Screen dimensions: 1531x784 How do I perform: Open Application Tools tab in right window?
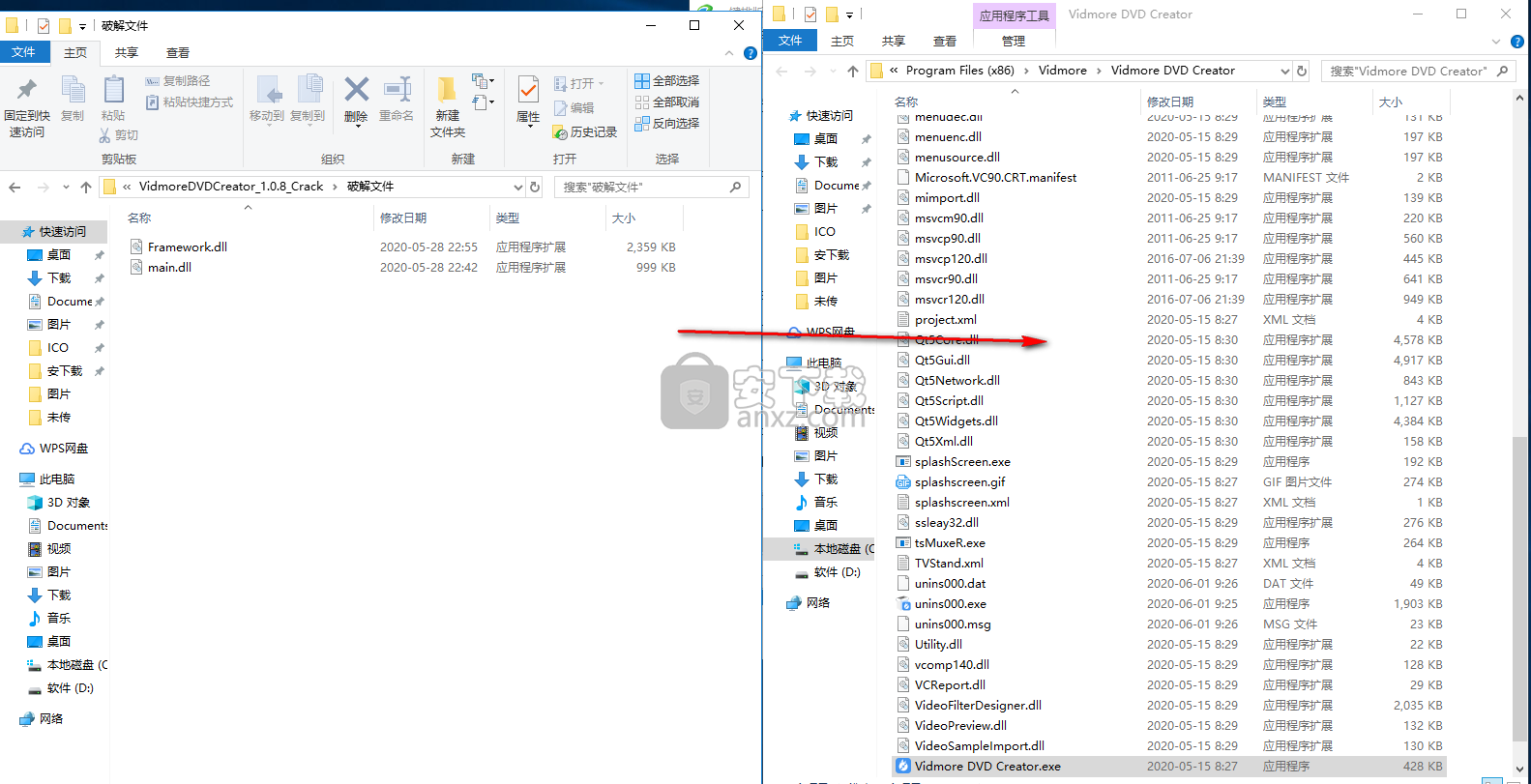[x=1014, y=15]
